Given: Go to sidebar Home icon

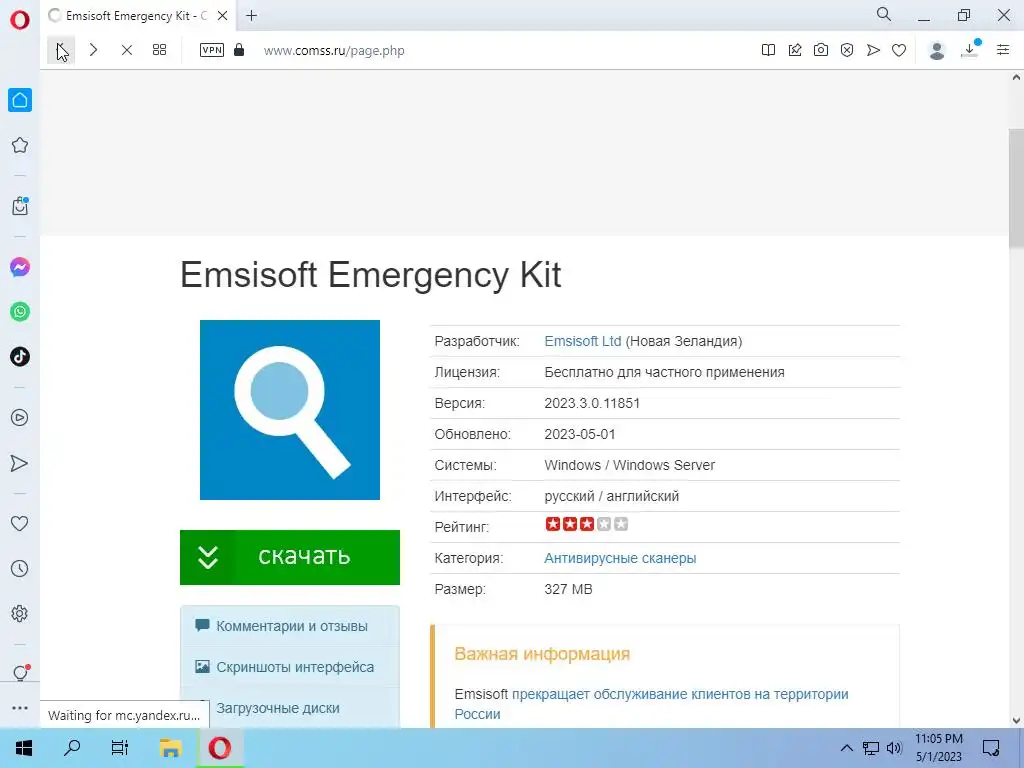Looking at the screenshot, I should coord(20,100).
